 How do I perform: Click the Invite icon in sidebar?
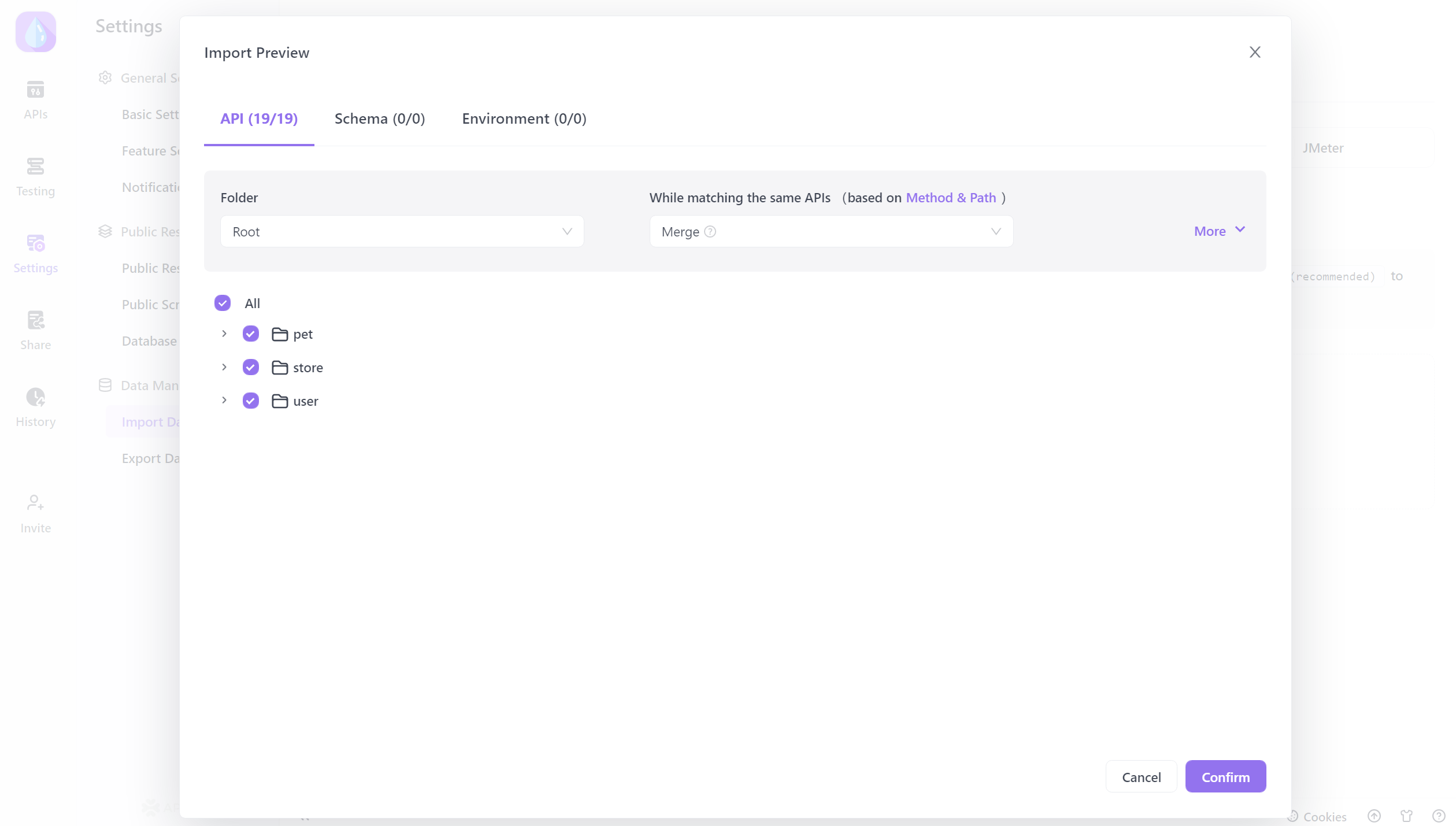pyautogui.click(x=35, y=502)
